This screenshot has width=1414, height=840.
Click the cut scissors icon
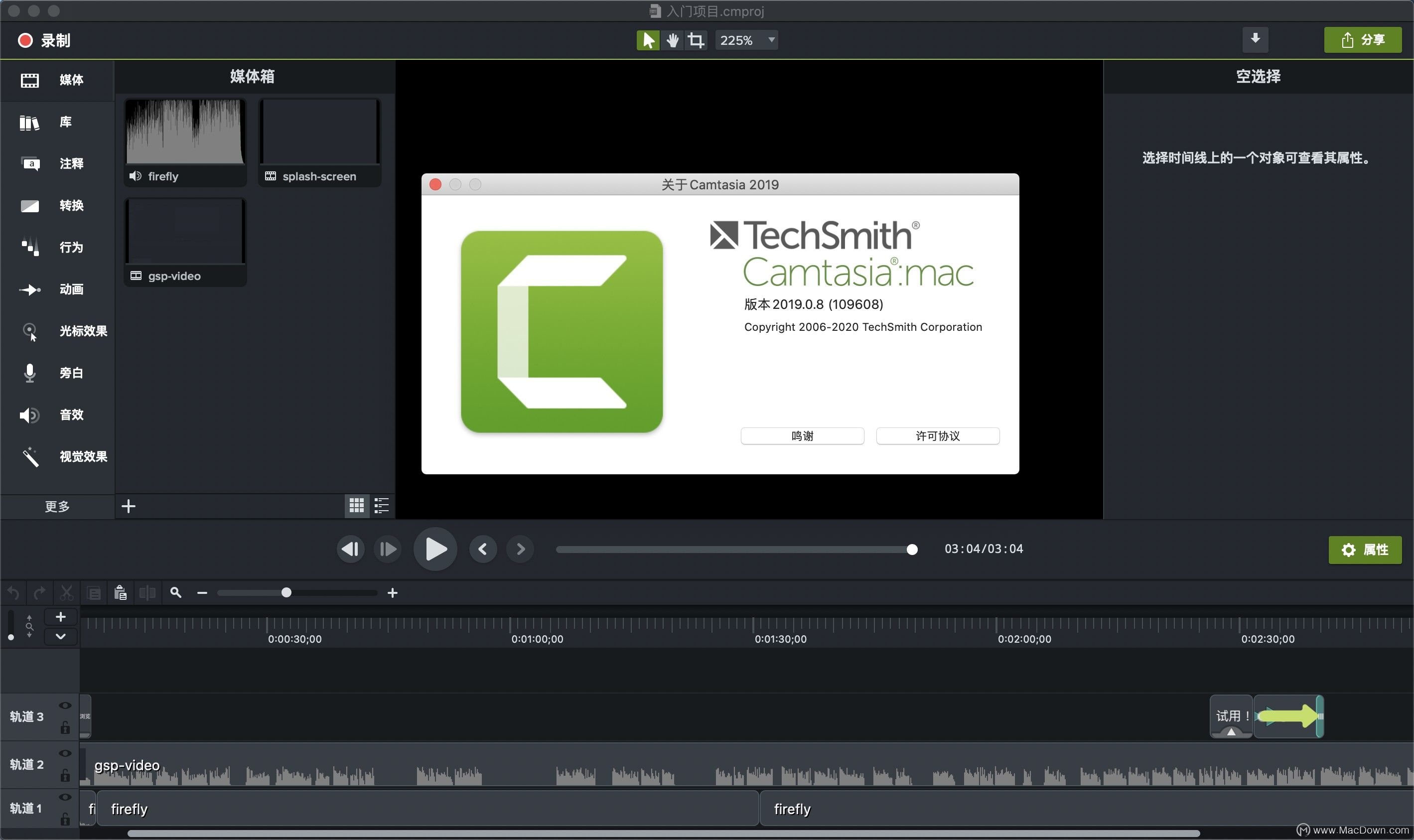66,593
